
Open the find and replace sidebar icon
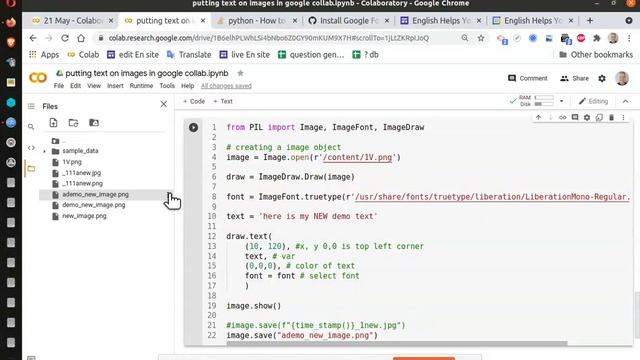(31, 127)
